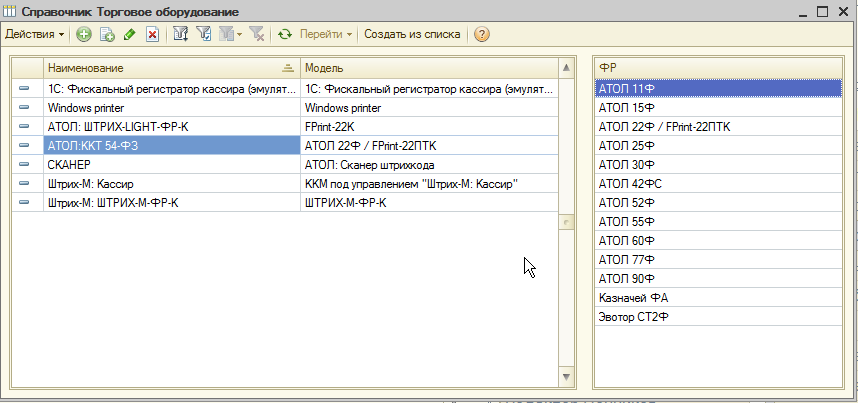Click the scroll up arrow of equipment list
Image resolution: width=858 pixels, height=403 pixels.
[566, 68]
